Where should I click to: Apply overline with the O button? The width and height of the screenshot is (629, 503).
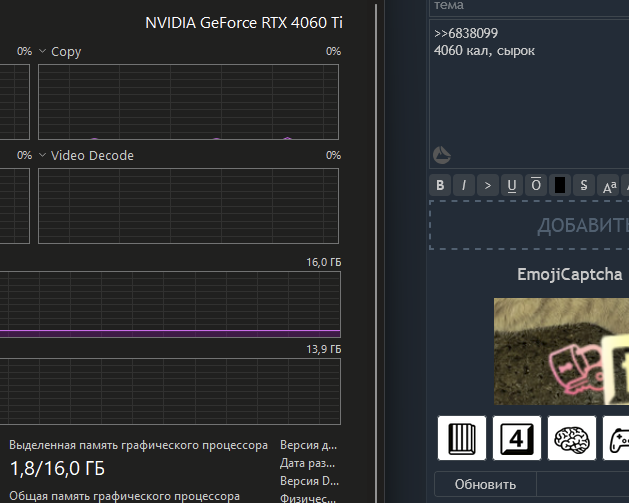tap(536, 185)
